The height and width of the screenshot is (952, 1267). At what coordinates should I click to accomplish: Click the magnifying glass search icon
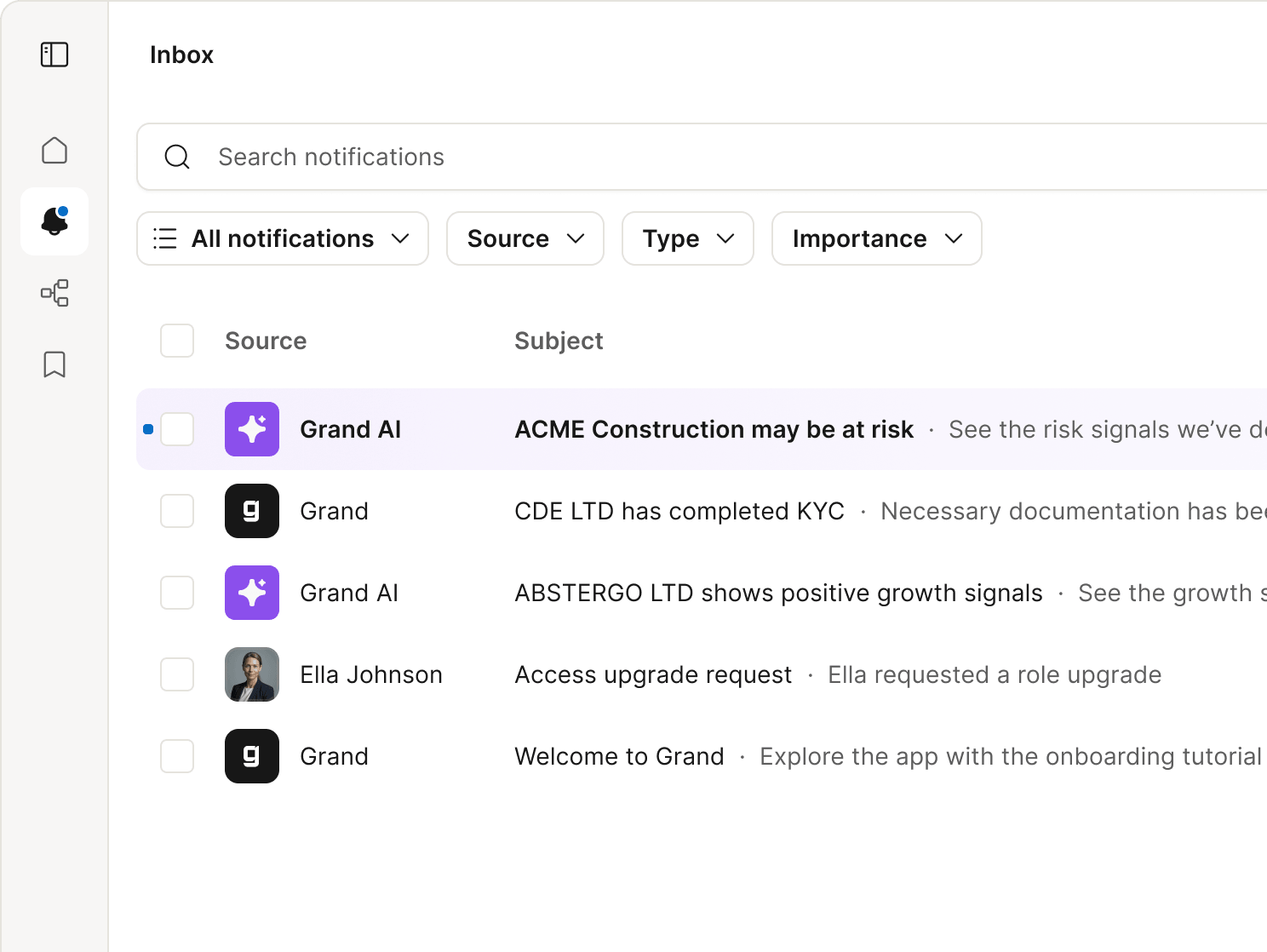coord(177,157)
